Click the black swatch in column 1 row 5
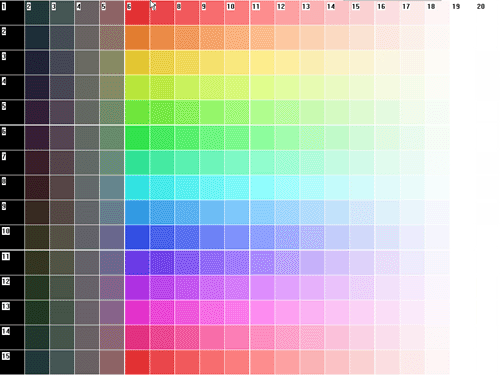 coord(12,113)
